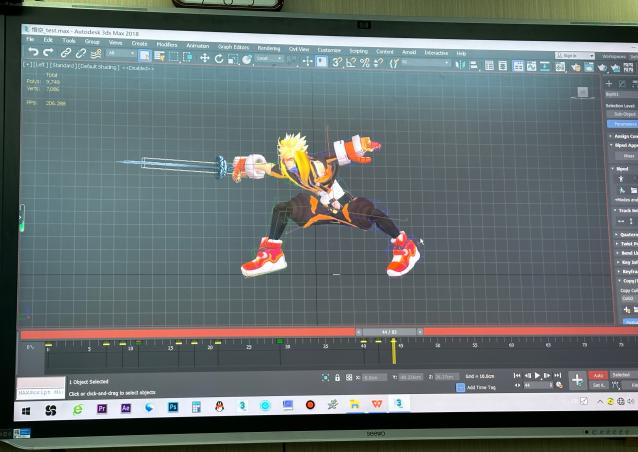Click the Next Frame button

pyautogui.click(x=547, y=375)
